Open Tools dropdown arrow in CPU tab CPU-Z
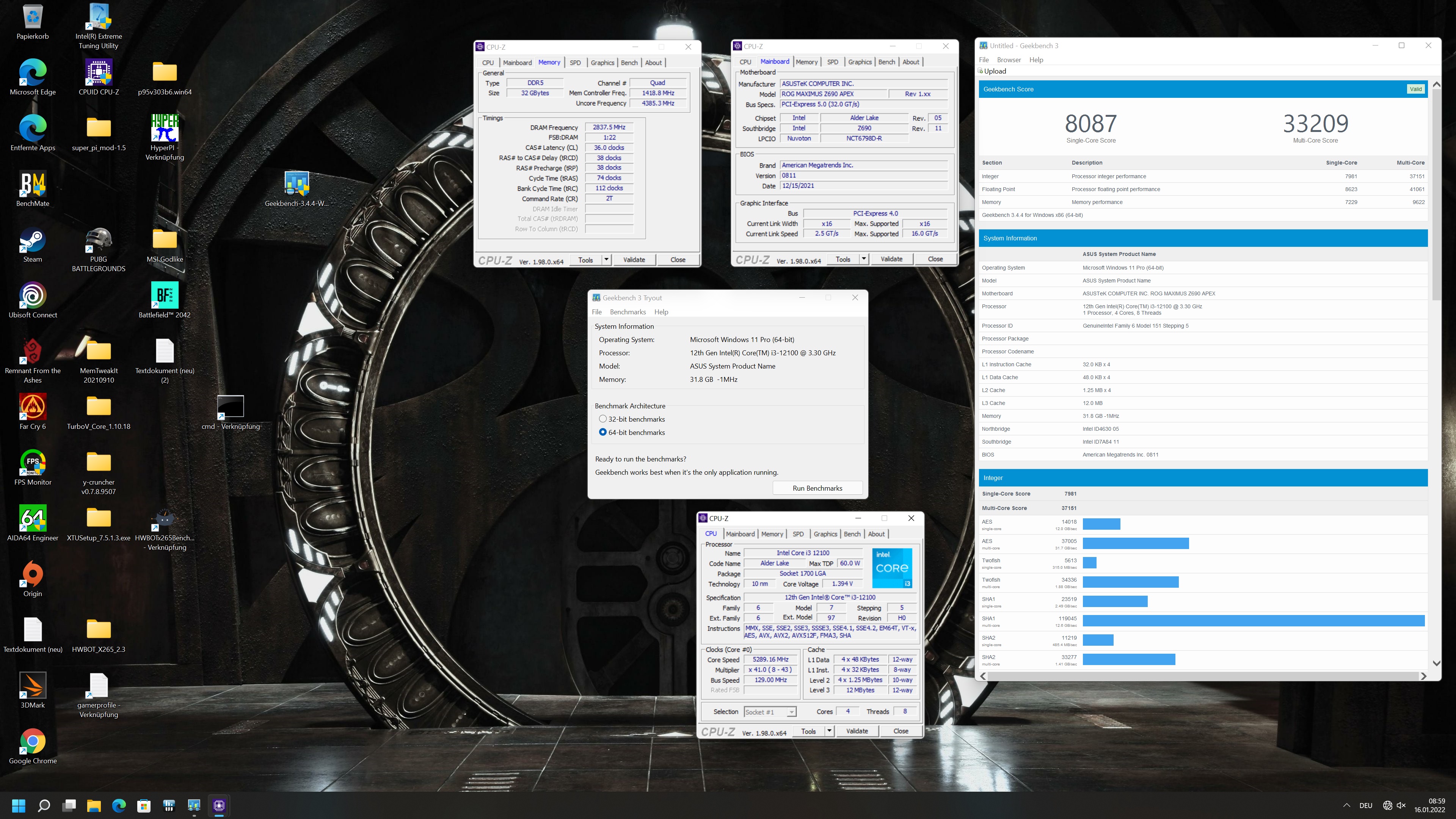Viewport: 1456px width, 819px height. 829,731
